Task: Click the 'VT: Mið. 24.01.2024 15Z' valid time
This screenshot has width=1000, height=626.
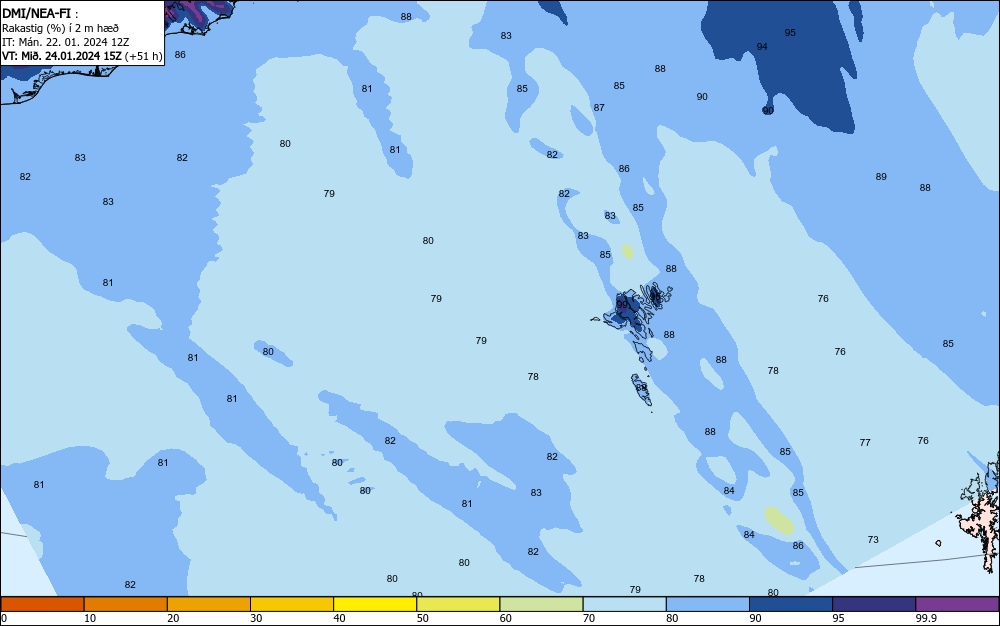Action: click(x=61, y=56)
